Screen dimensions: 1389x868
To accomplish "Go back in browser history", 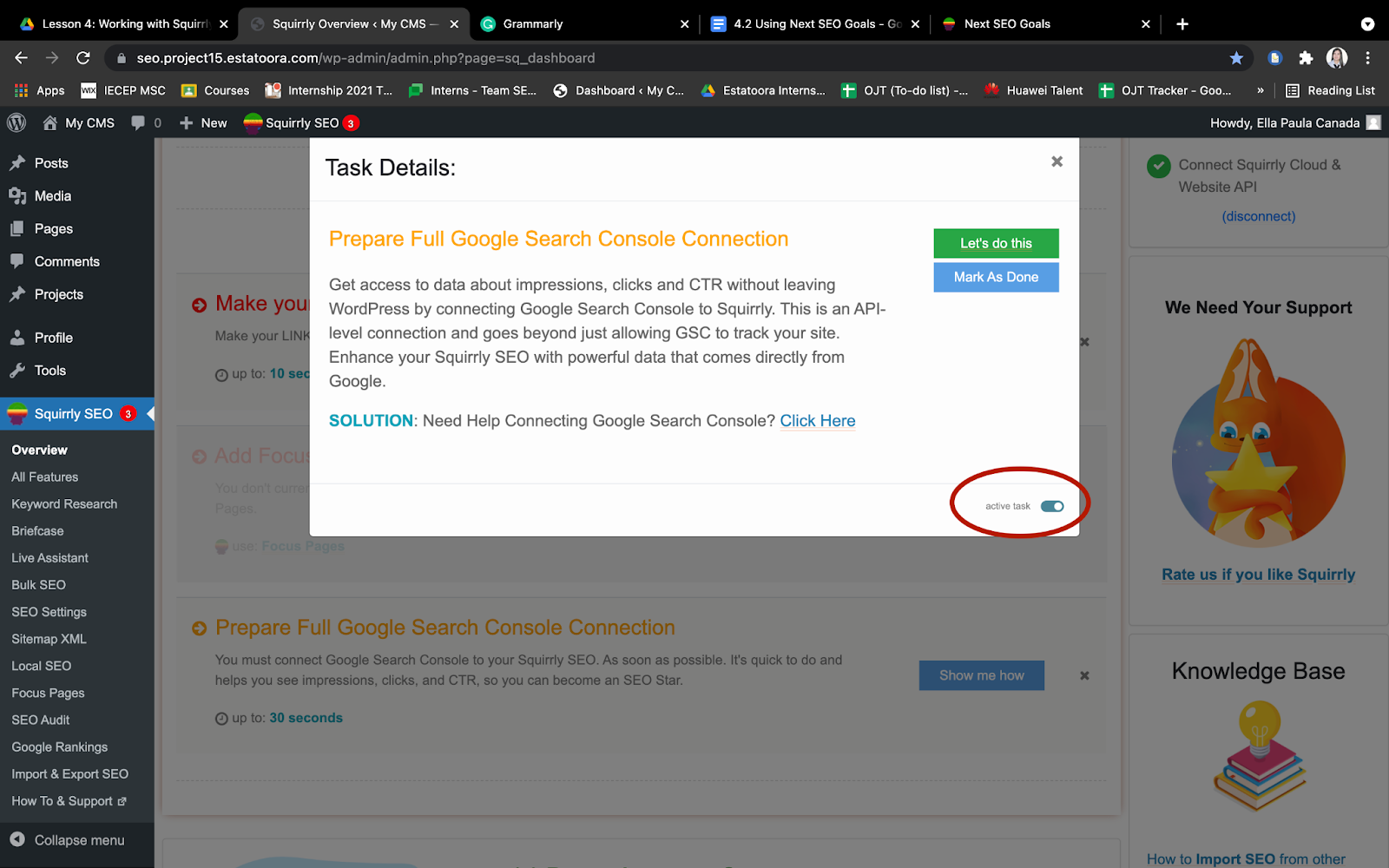I will pyautogui.click(x=21, y=58).
